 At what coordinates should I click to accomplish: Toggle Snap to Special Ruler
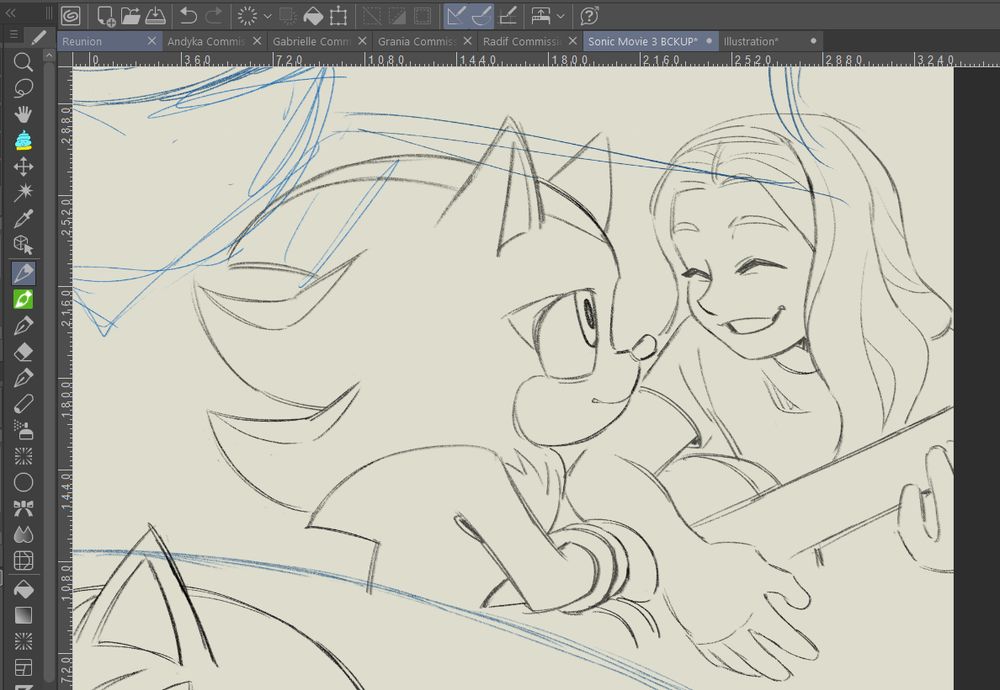pyautogui.click(x=482, y=16)
